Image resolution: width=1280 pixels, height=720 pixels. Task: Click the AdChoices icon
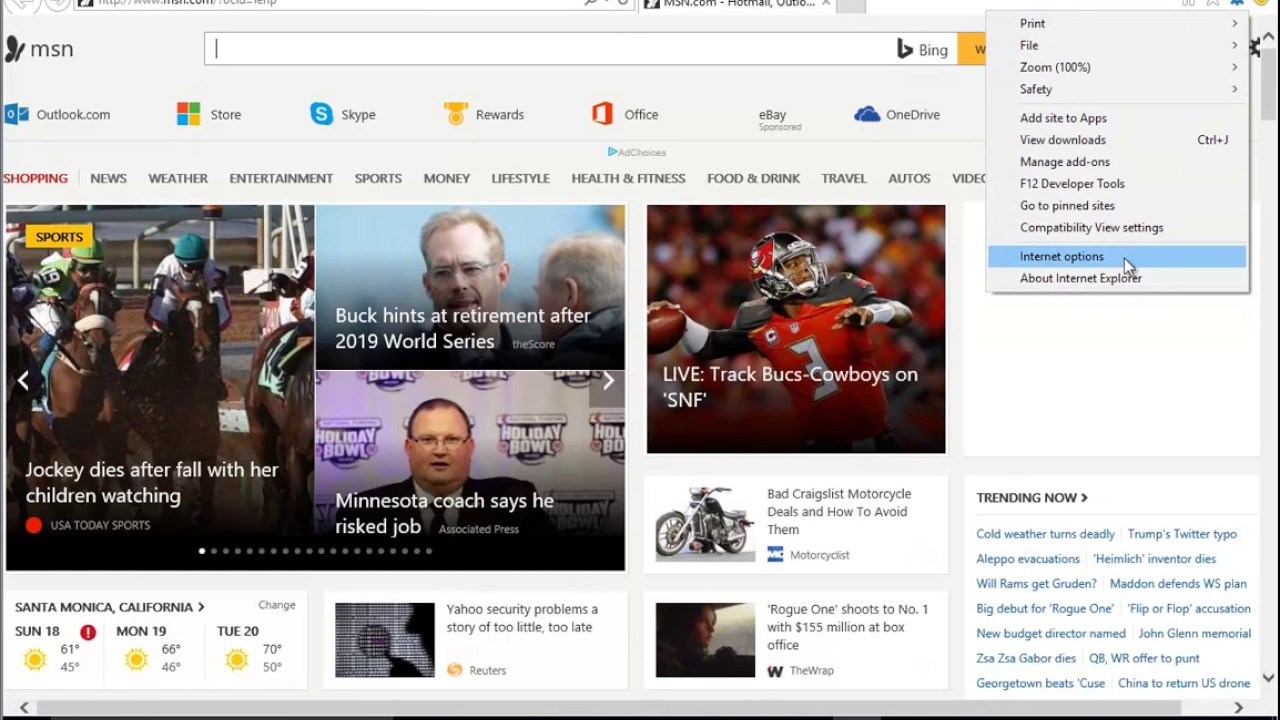[x=612, y=152]
